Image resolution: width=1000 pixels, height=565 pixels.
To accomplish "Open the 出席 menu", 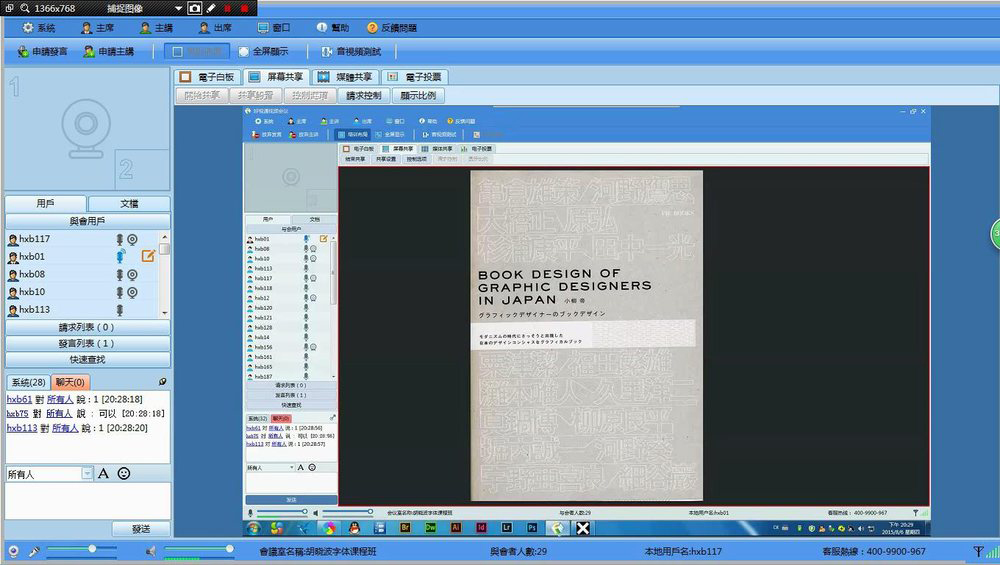I will pyautogui.click(x=215, y=28).
